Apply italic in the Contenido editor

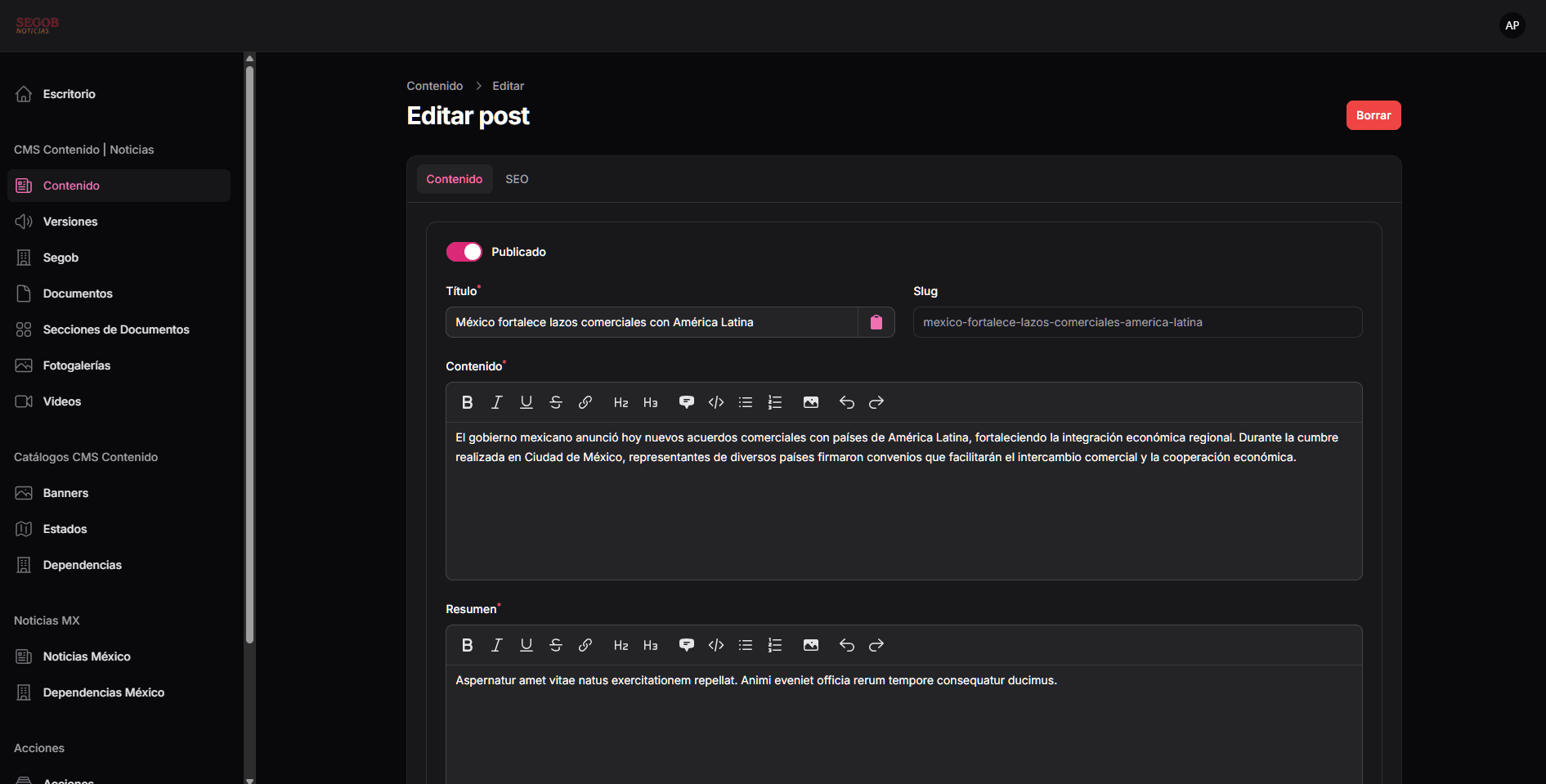click(496, 402)
